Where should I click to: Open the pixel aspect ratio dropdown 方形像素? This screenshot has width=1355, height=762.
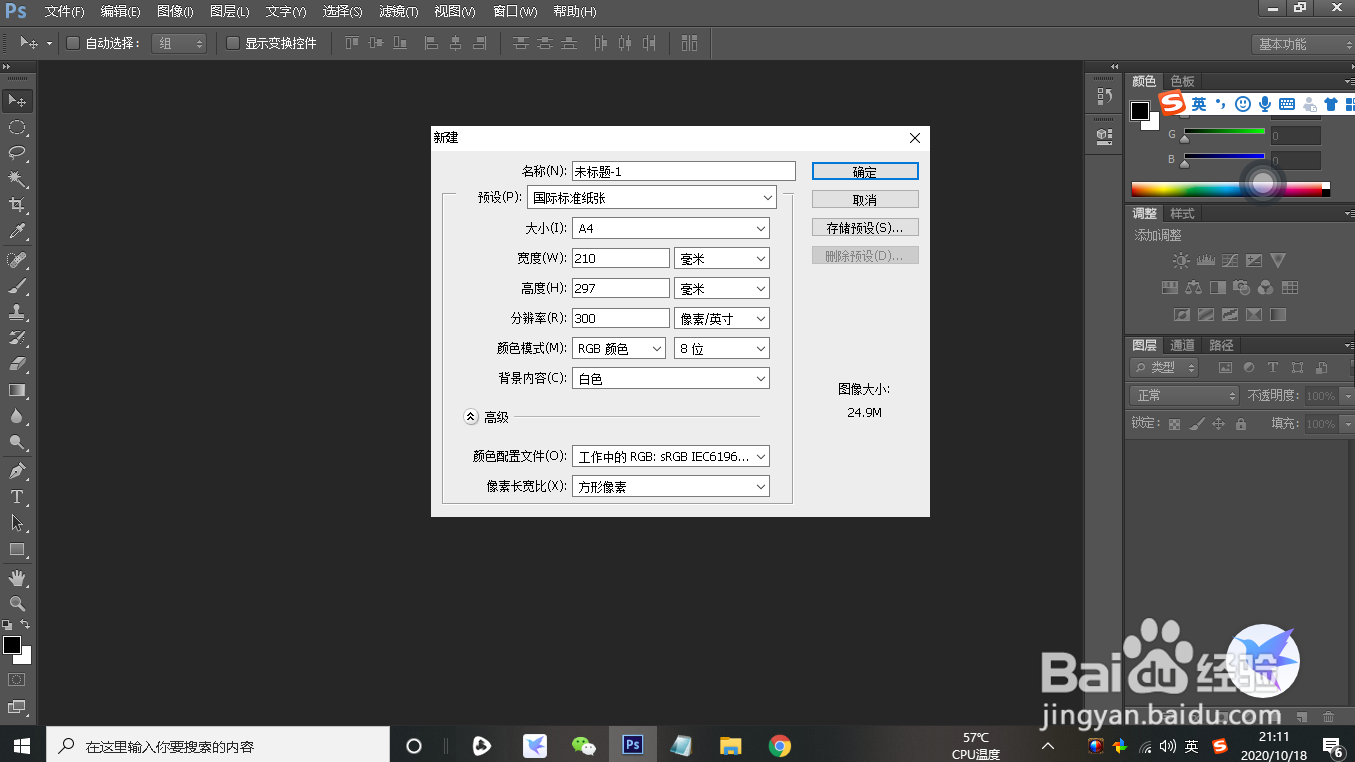pos(670,486)
